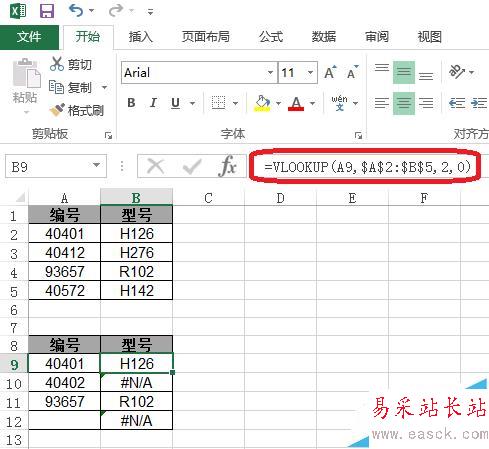This screenshot has height=449, width=489.
Task: Expand the font color dropdown arrow
Action: (x=312, y=104)
